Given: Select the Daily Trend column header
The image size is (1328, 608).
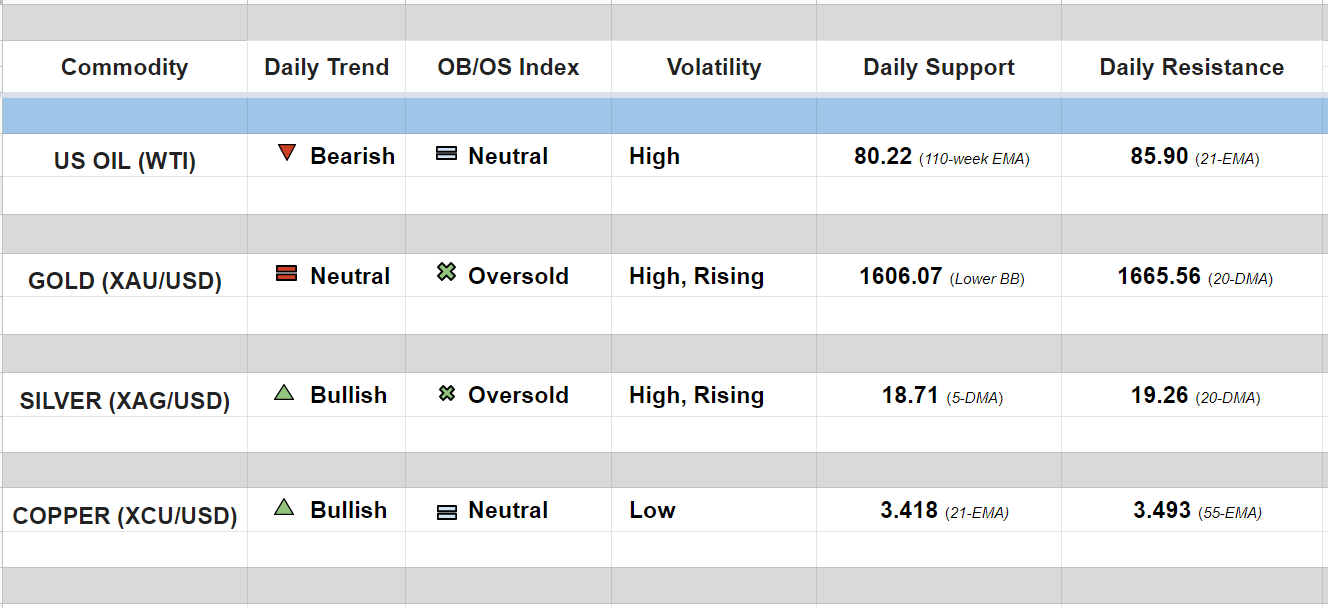Looking at the screenshot, I should click(x=326, y=67).
